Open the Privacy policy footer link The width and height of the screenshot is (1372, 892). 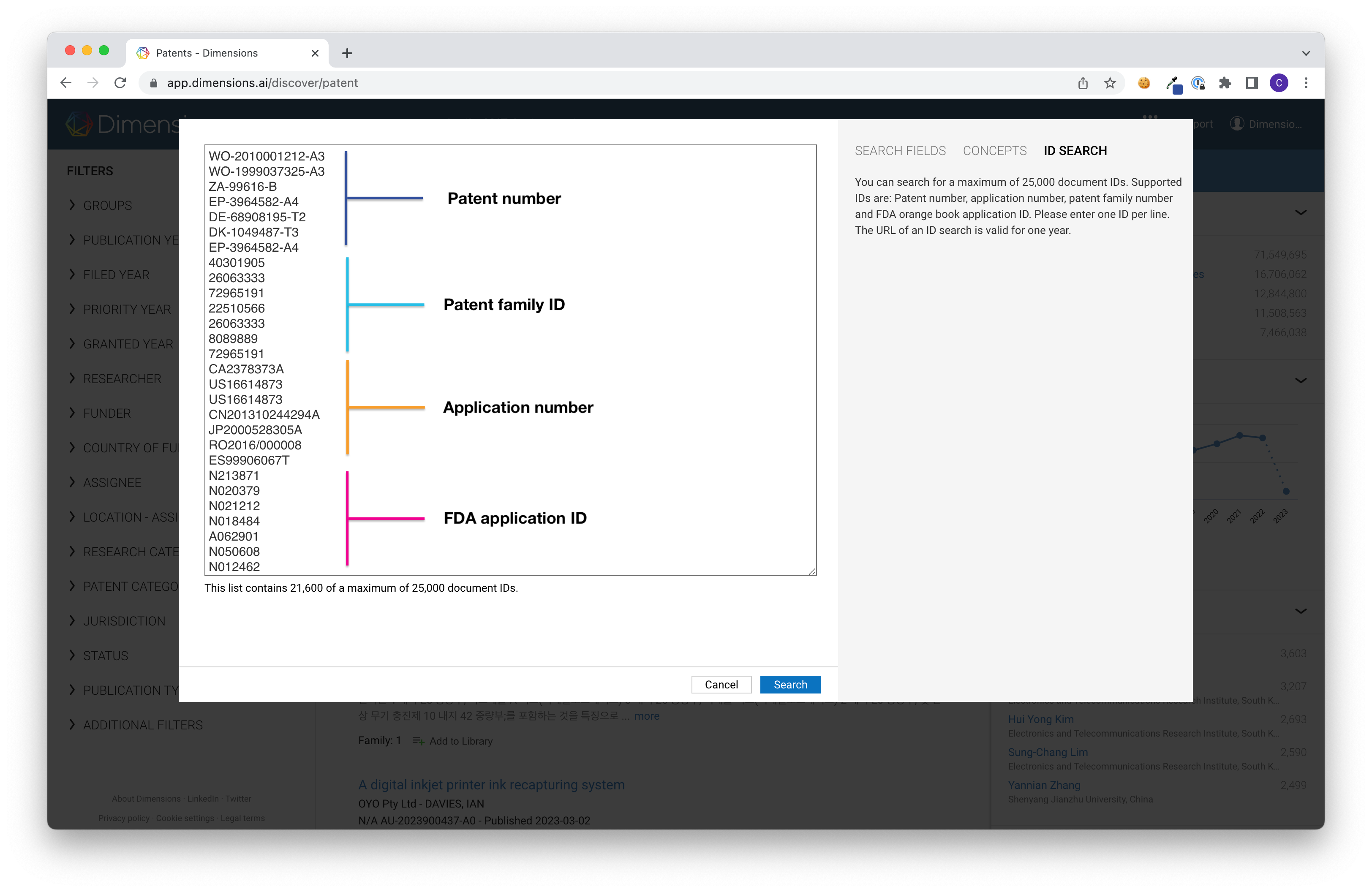click(x=123, y=818)
